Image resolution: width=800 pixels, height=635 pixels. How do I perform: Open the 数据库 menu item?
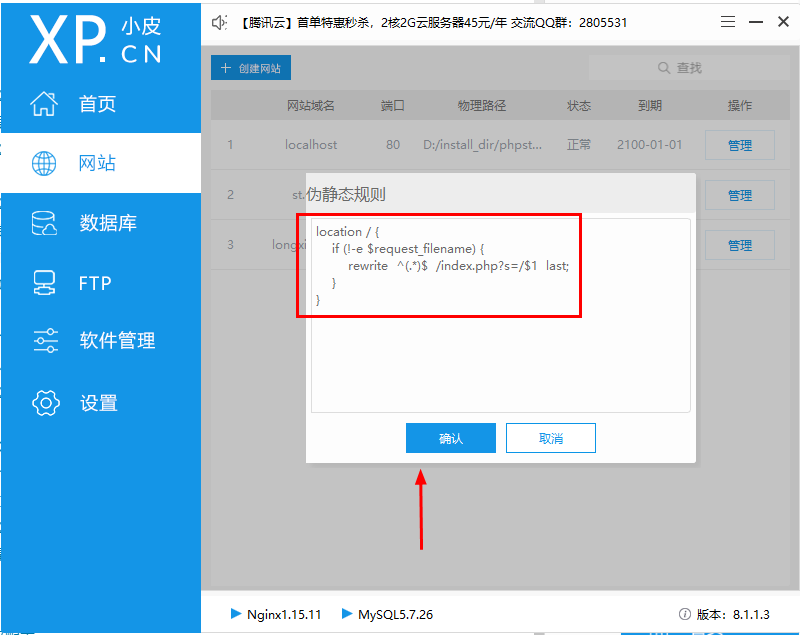(101, 223)
